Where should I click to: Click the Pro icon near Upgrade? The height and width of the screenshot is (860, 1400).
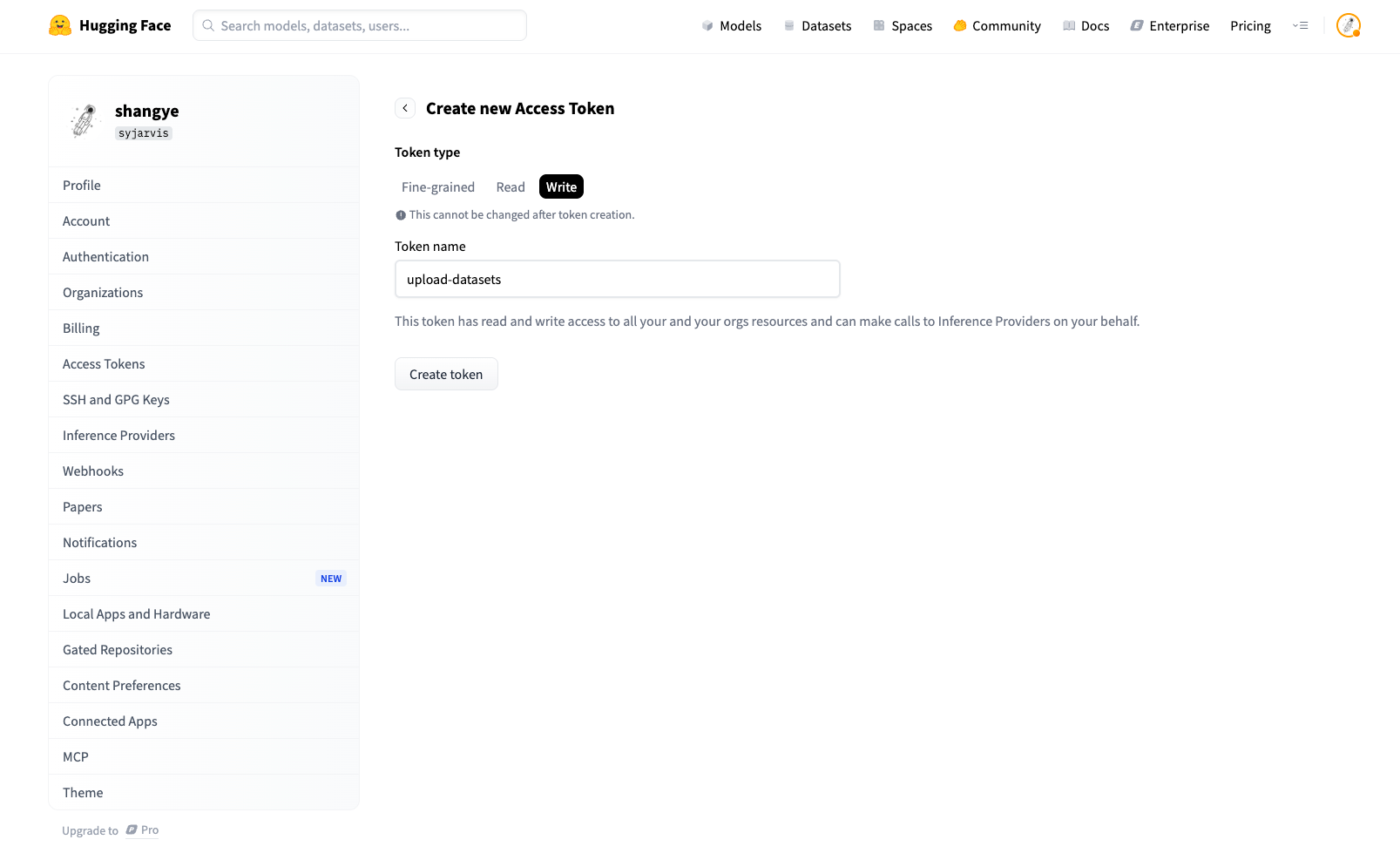coord(132,830)
